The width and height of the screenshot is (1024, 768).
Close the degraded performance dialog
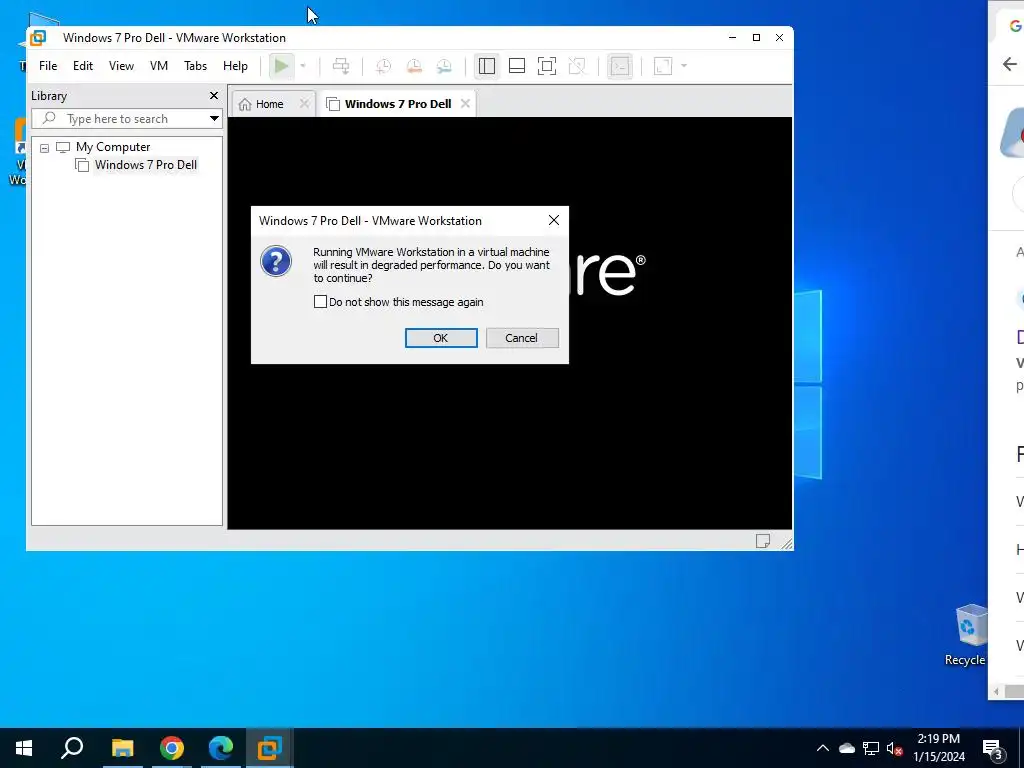click(x=554, y=221)
